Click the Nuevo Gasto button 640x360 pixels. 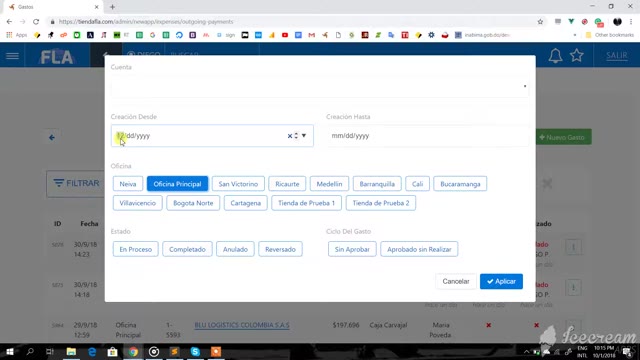point(563,137)
